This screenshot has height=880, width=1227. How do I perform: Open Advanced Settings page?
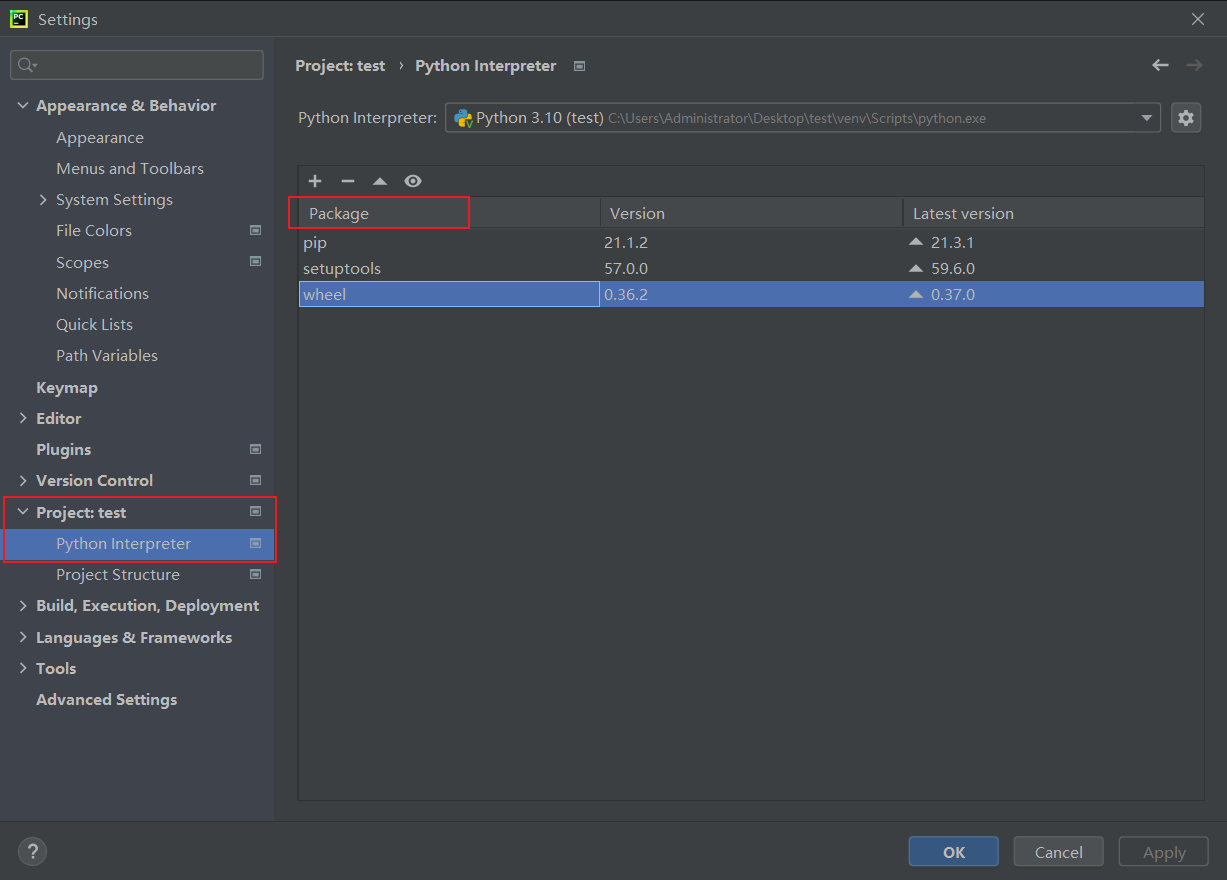click(x=107, y=699)
